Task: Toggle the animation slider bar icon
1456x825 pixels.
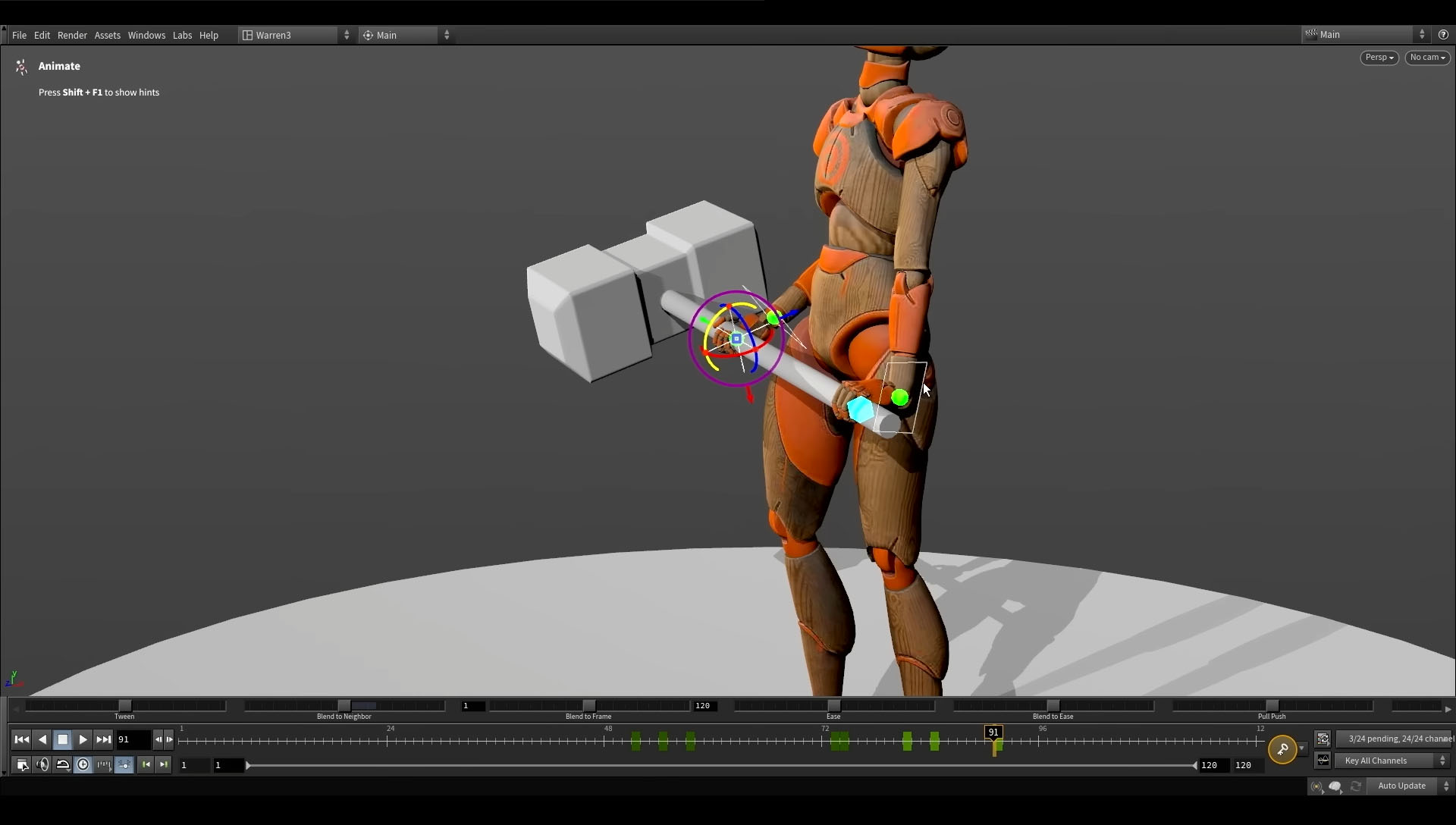Action: point(124,764)
